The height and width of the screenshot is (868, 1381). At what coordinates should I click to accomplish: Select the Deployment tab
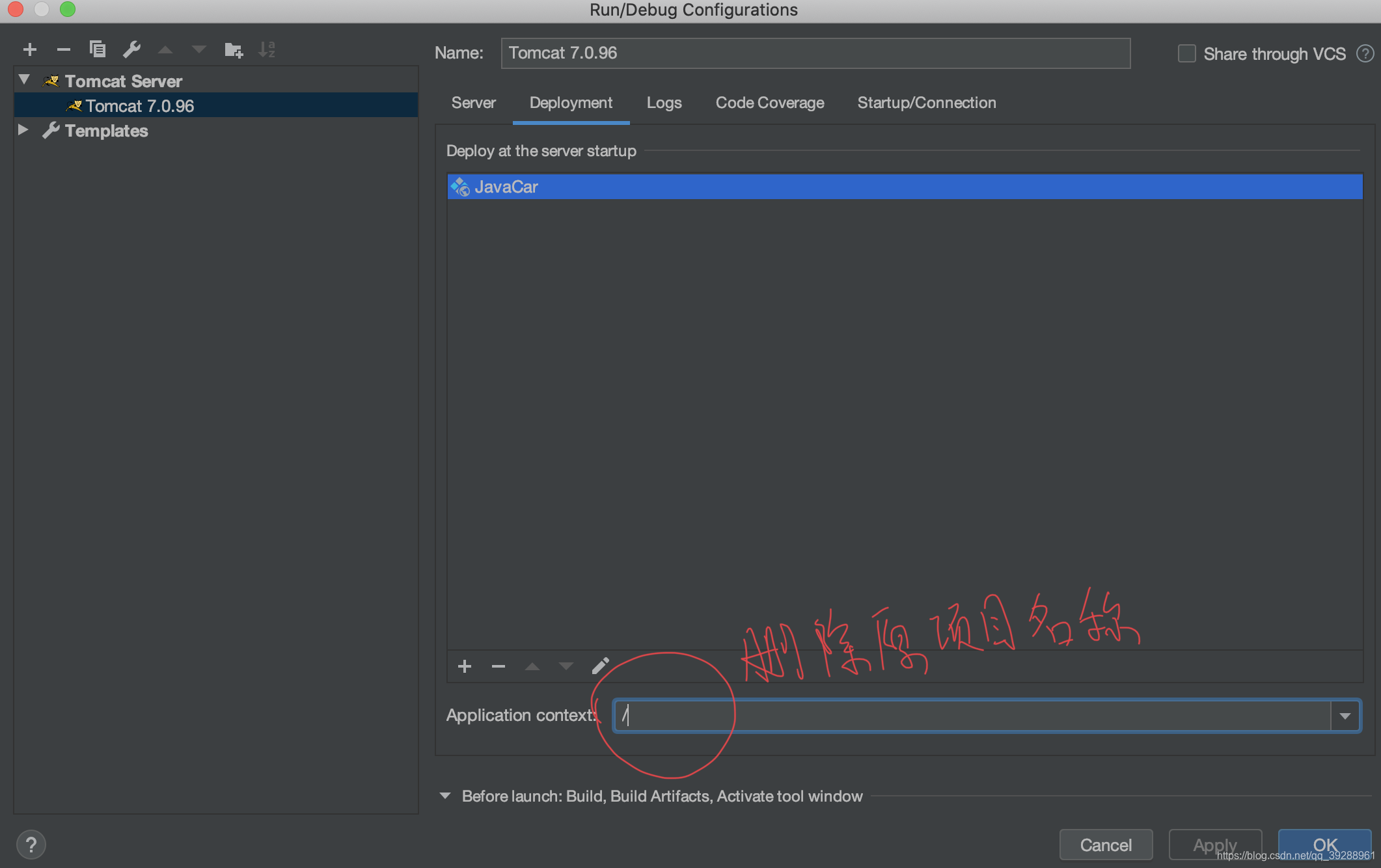pos(571,103)
